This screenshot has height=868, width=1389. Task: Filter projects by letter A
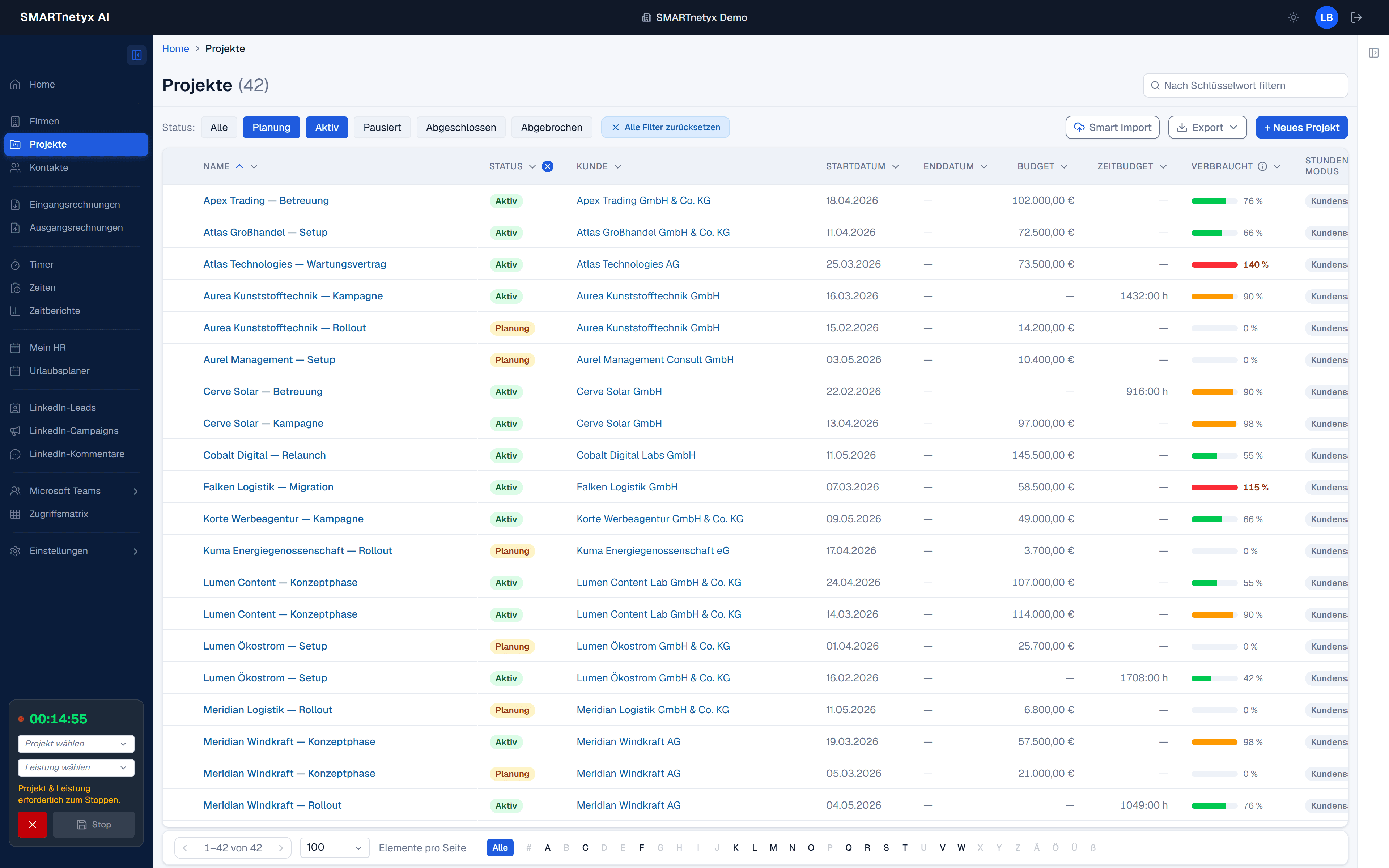[548, 848]
